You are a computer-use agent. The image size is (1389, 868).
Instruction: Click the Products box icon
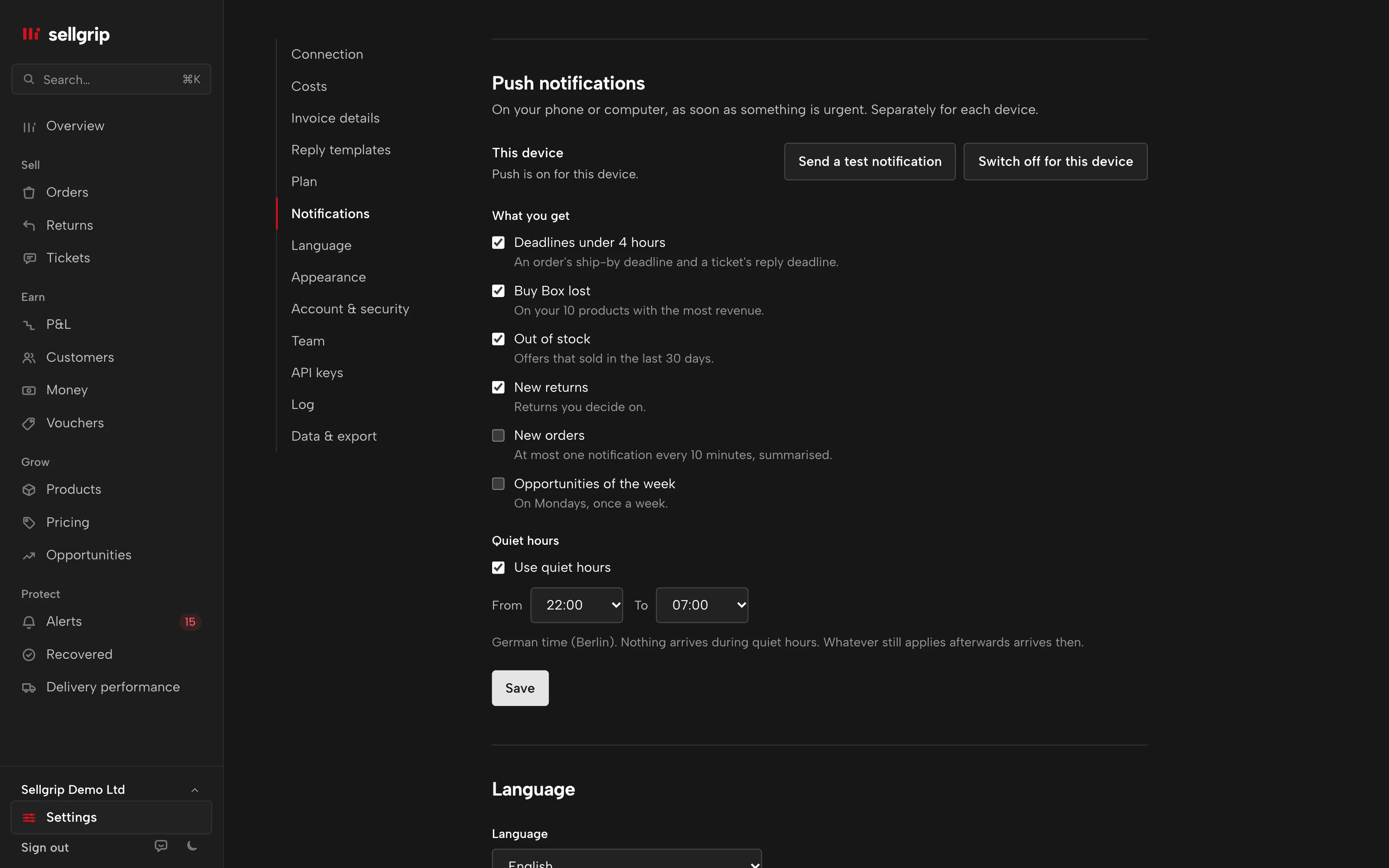[29, 490]
